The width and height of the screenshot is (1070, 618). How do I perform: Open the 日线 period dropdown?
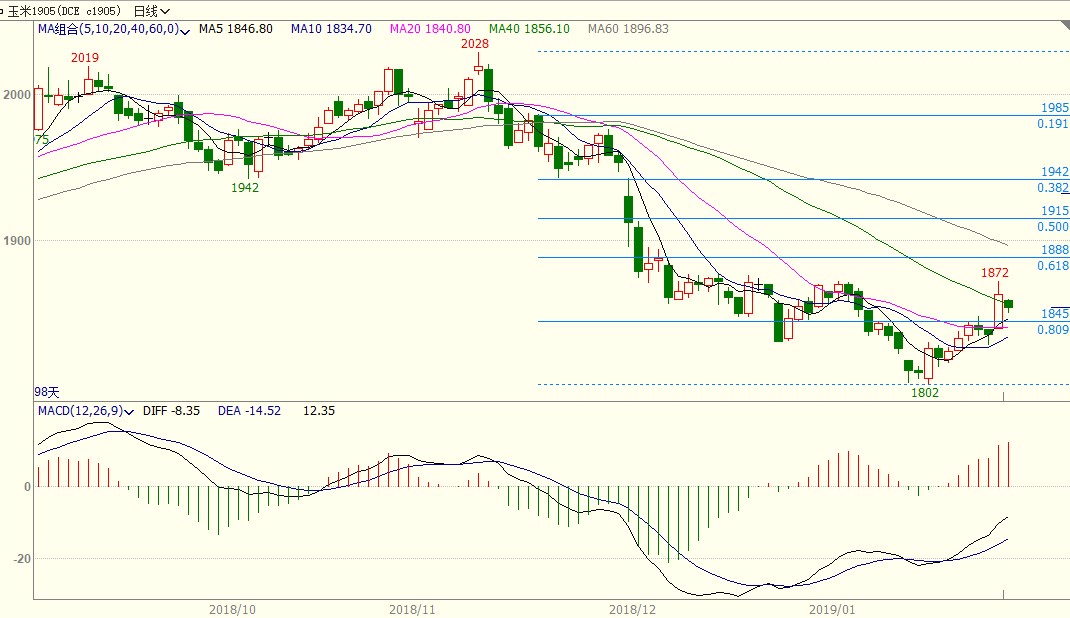151,11
